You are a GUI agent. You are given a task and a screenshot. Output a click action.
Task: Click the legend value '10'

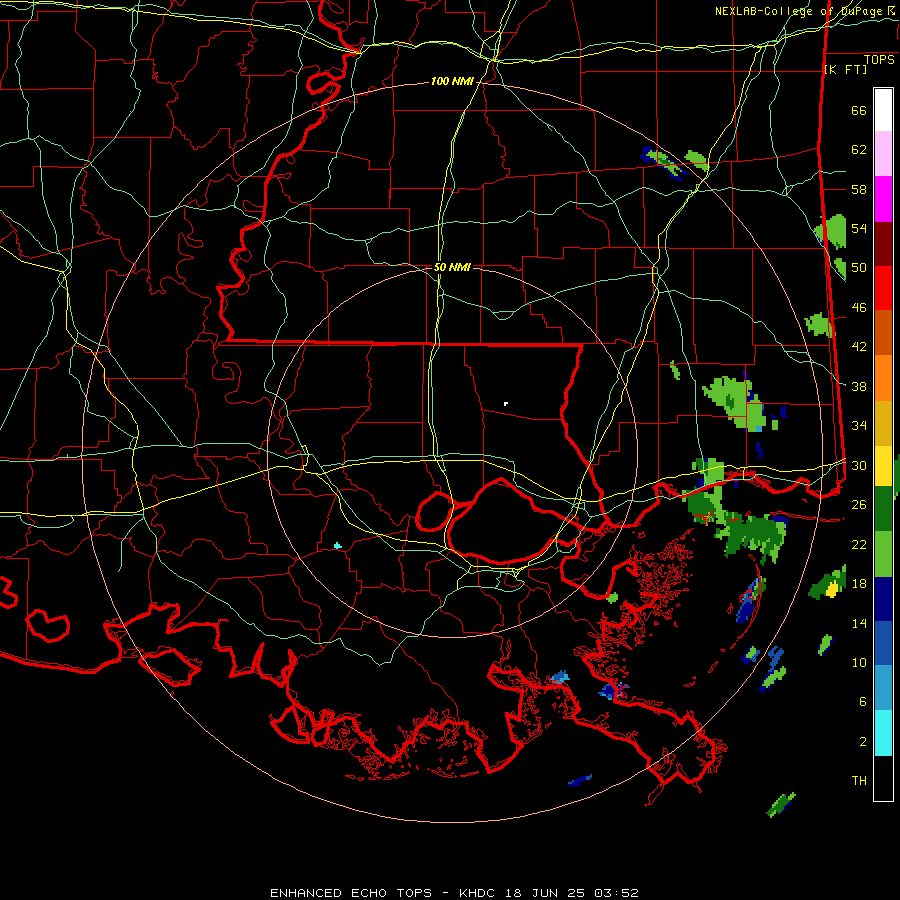click(x=859, y=662)
